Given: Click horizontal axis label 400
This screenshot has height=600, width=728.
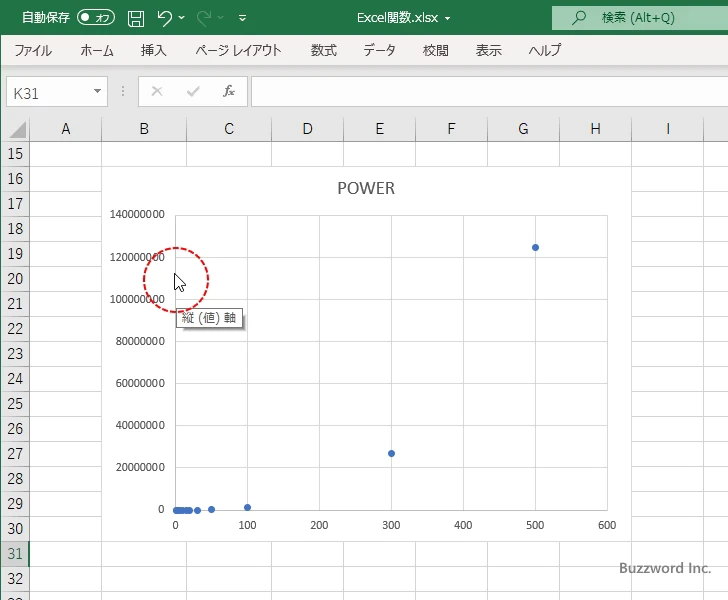Looking at the screenshot, I should point(463,525).
